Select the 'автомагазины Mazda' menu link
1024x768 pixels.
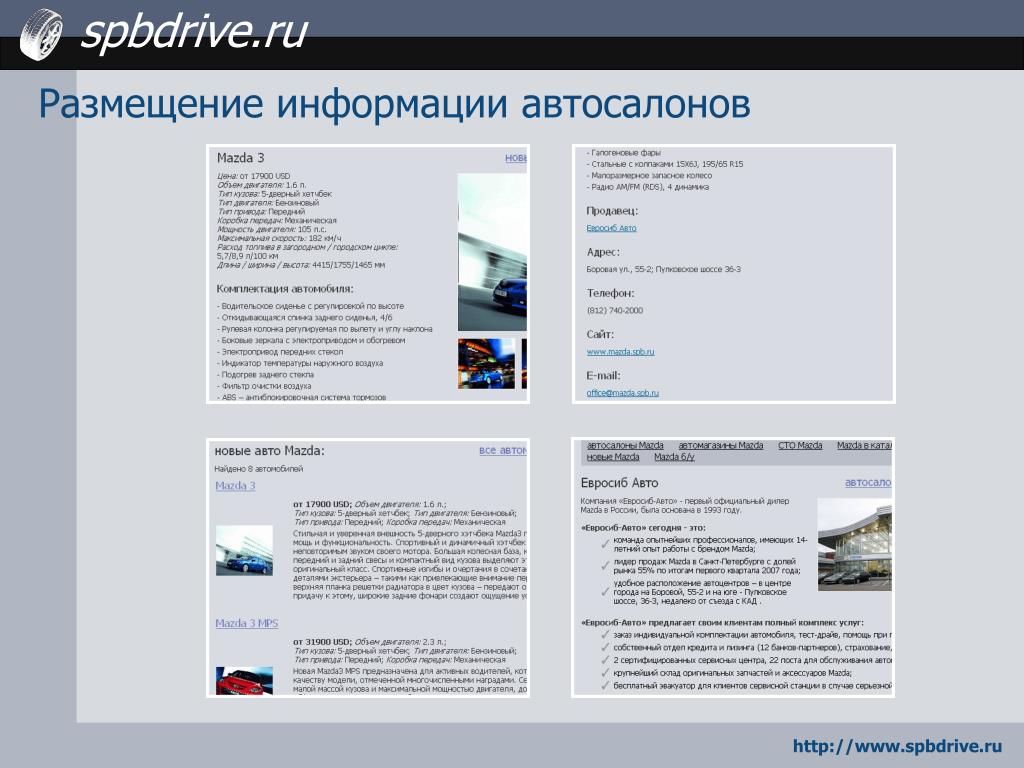coord(721,445)
